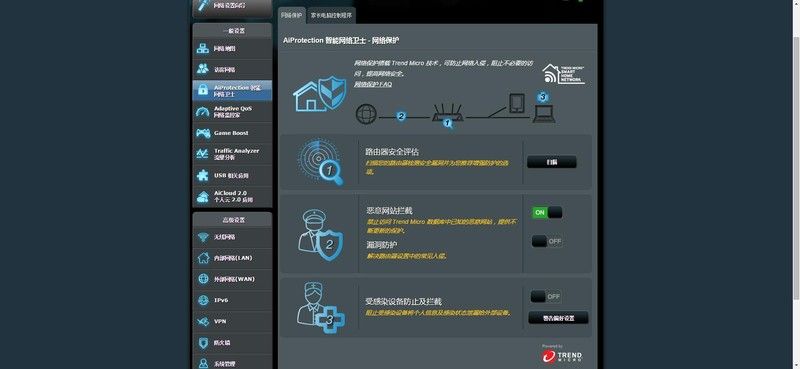This screenshot has width=800, height=369.
Task: Enable the vulnerability protection OFF switch
Action: coord(547,241)
